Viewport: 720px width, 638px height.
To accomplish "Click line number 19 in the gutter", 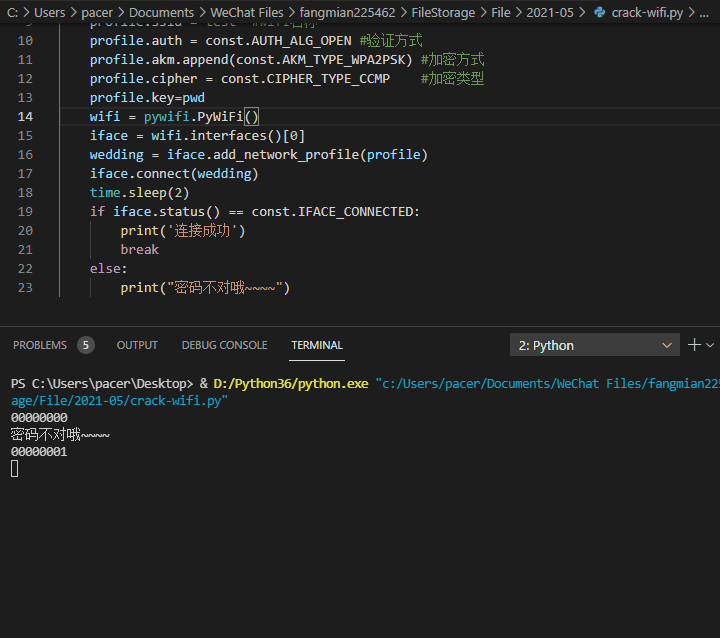I will 25,211.
